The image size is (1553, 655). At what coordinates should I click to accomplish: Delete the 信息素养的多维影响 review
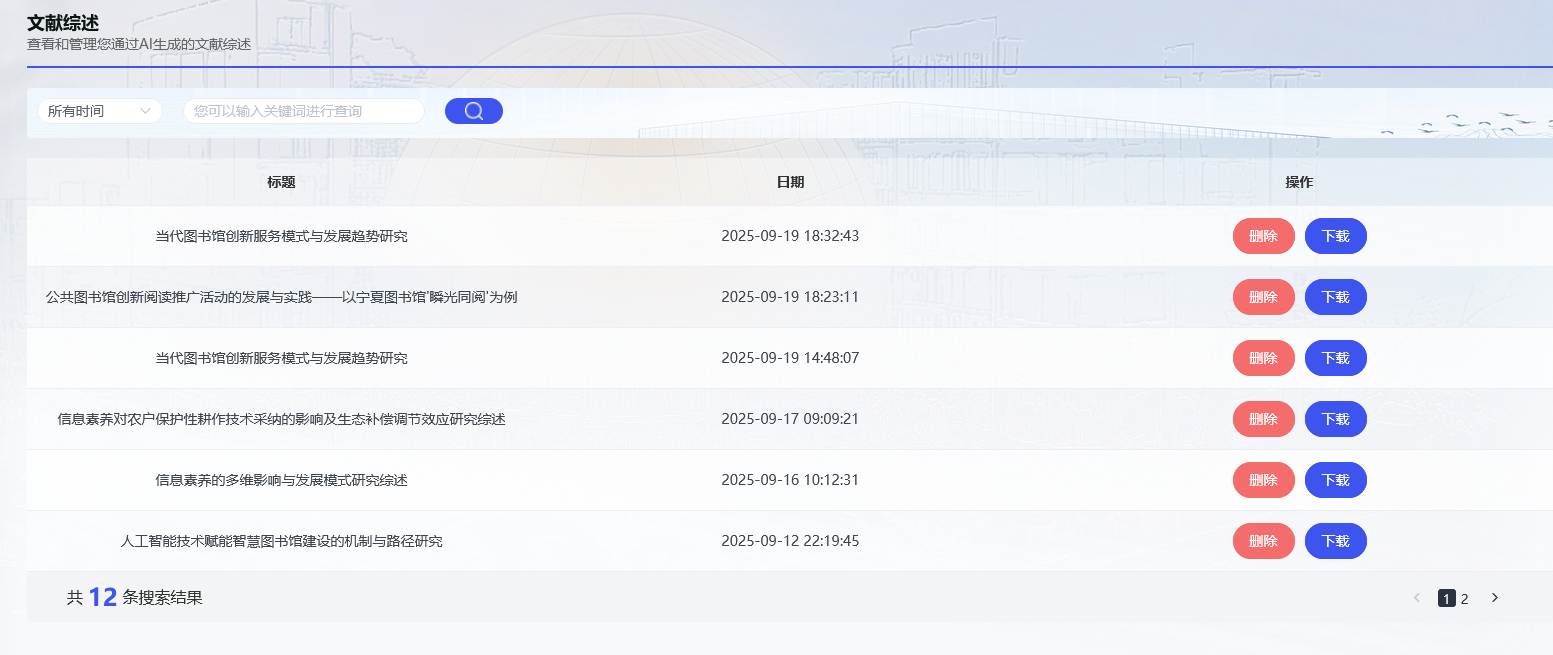click(1263, 480)
